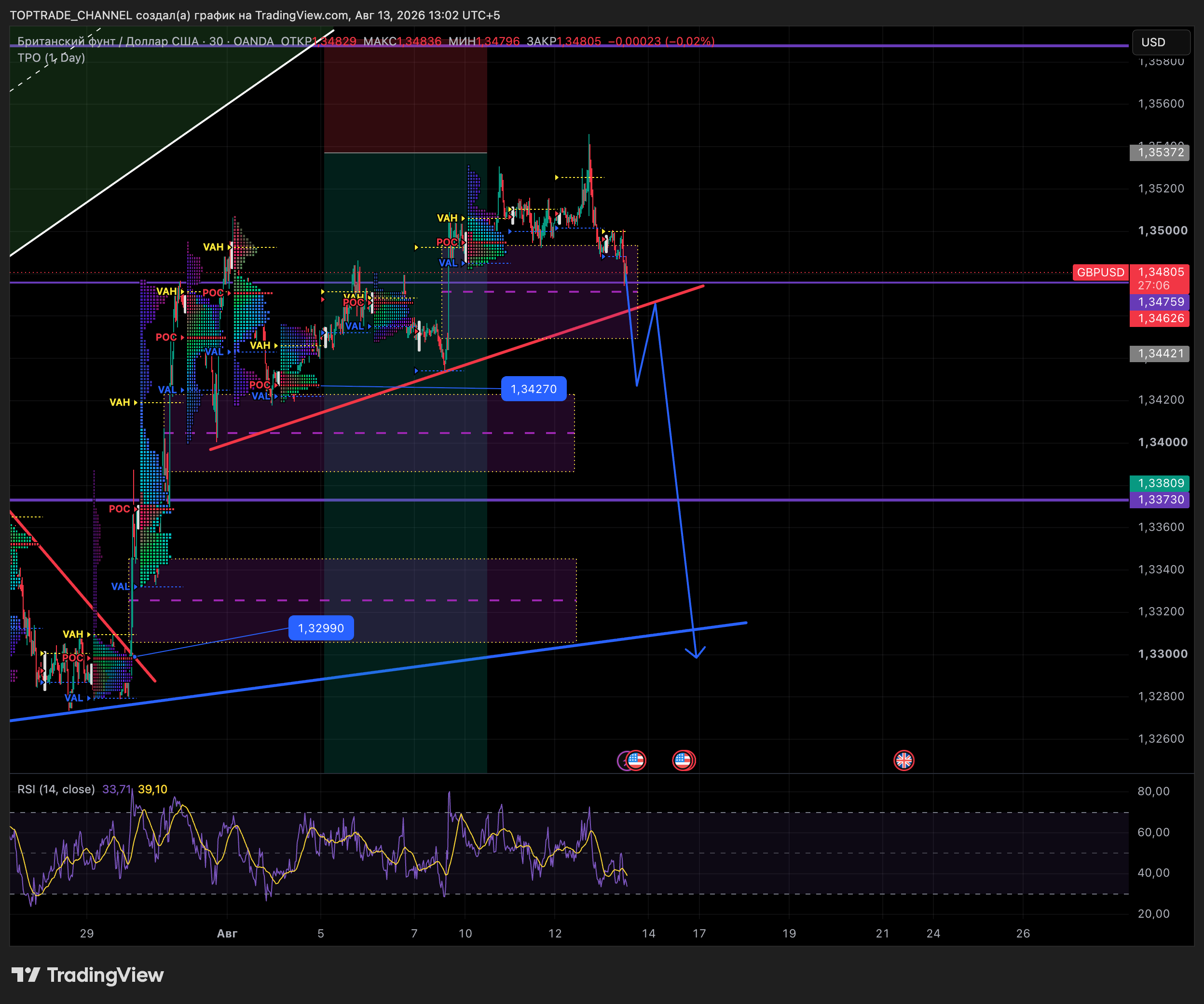Viewport: 1204px width, 1004px height.
Task: Click the 1,33400 price scale tick
Action: click(x=1161, y=569)
